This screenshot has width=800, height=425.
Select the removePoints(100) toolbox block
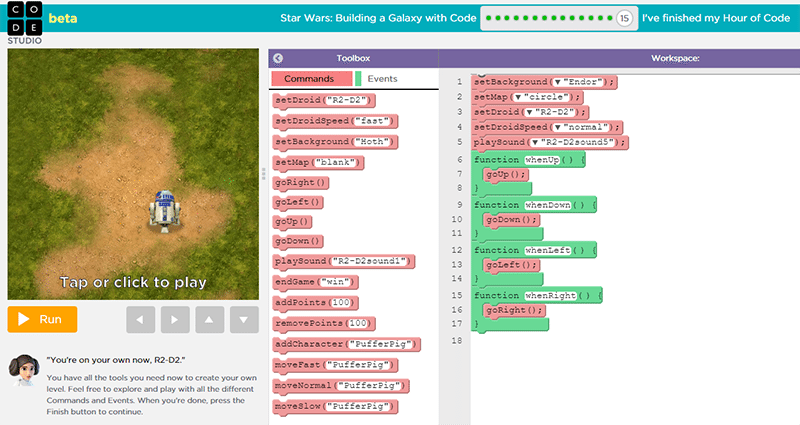[x=324, y=323]
